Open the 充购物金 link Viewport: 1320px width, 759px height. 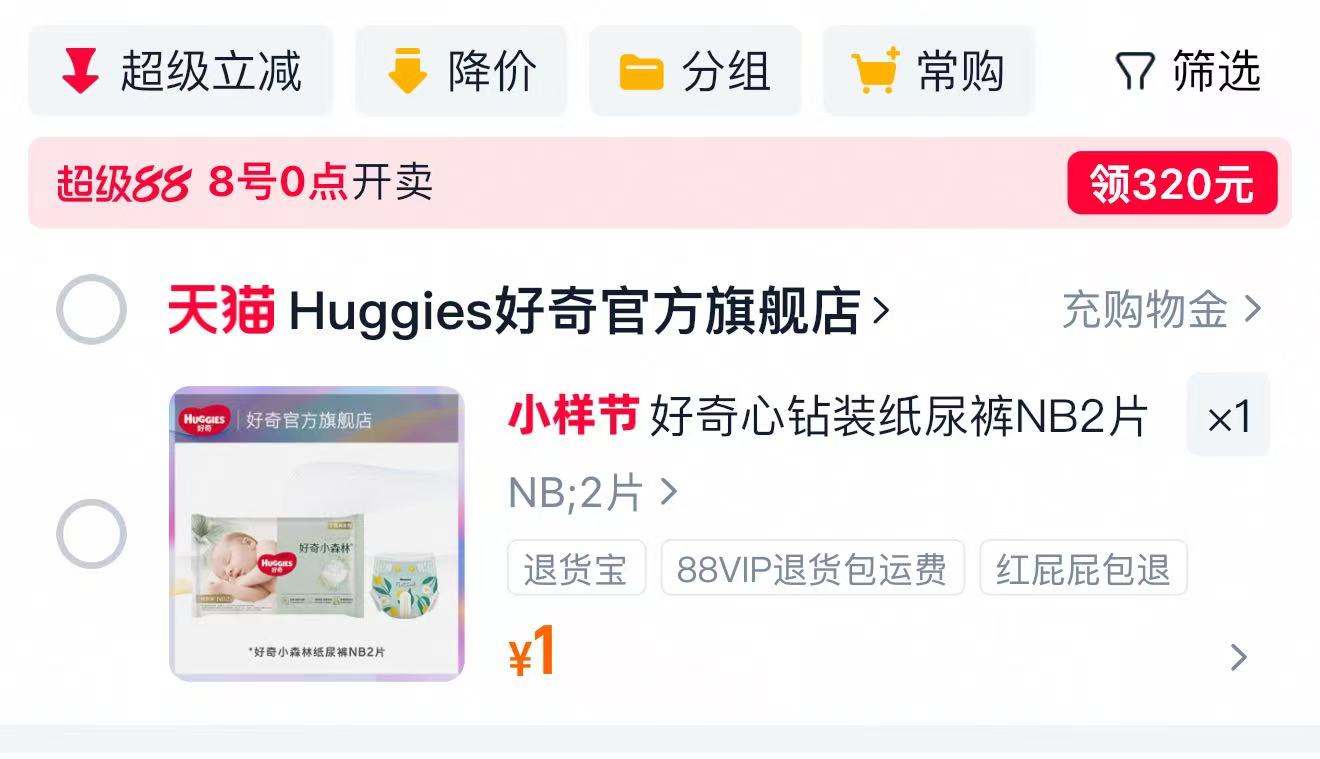tap(1161, 311)
